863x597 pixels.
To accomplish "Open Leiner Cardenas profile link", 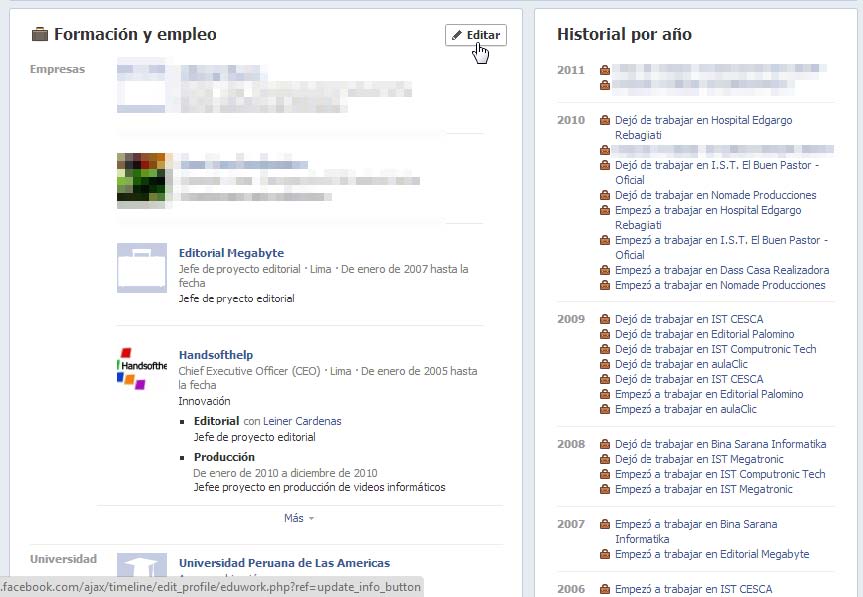I will click(302, 421).
